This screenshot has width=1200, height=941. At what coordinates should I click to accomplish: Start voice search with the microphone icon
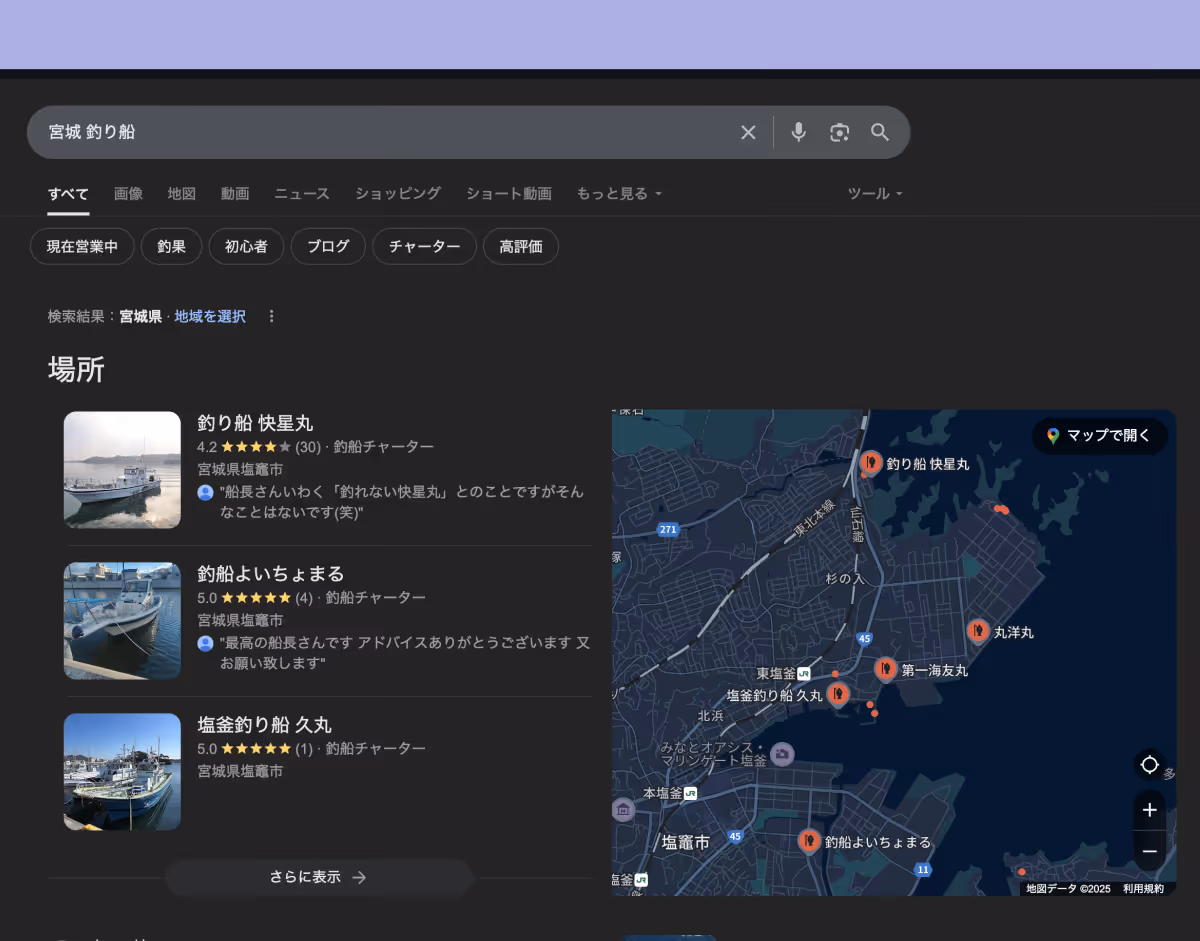pyautogui.click(x=798, y=132)
